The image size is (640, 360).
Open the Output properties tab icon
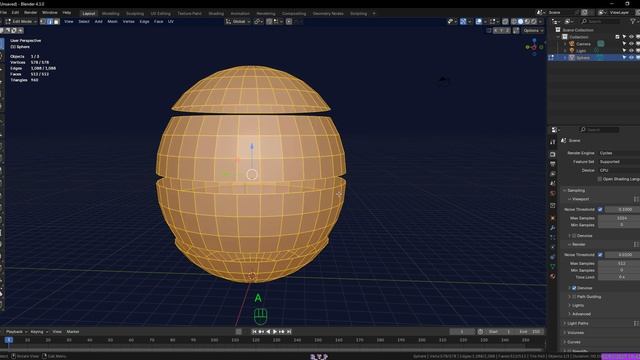[x=553, y=164]
